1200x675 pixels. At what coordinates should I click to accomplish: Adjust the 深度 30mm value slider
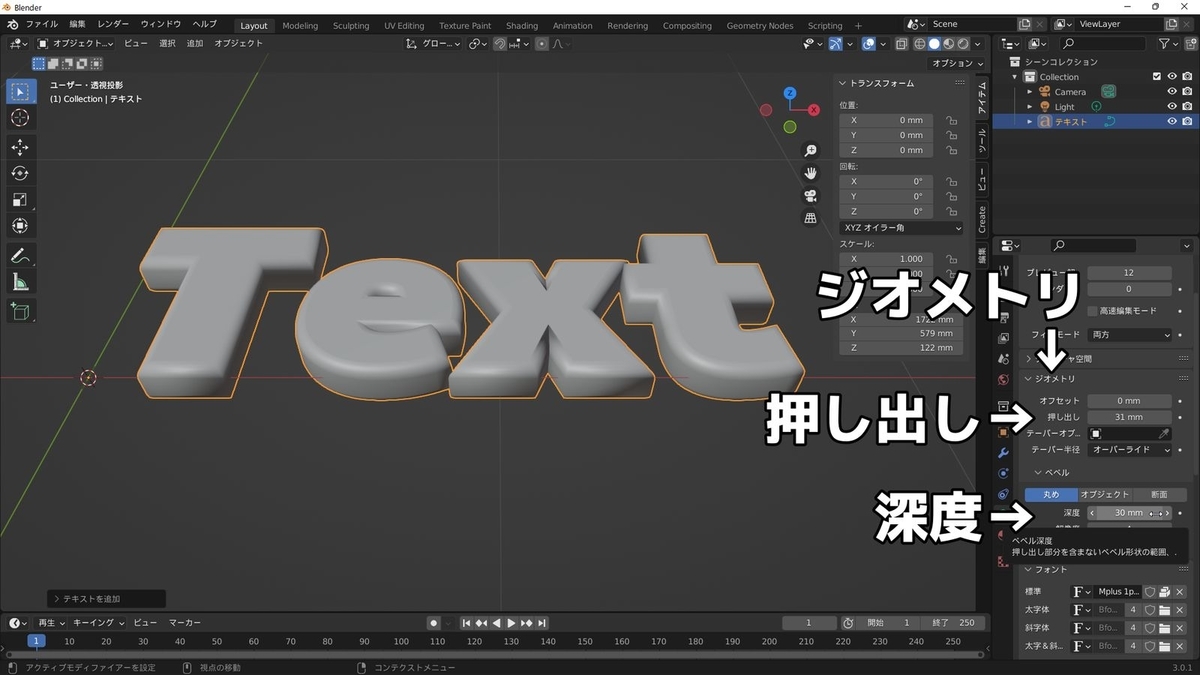1128,512
